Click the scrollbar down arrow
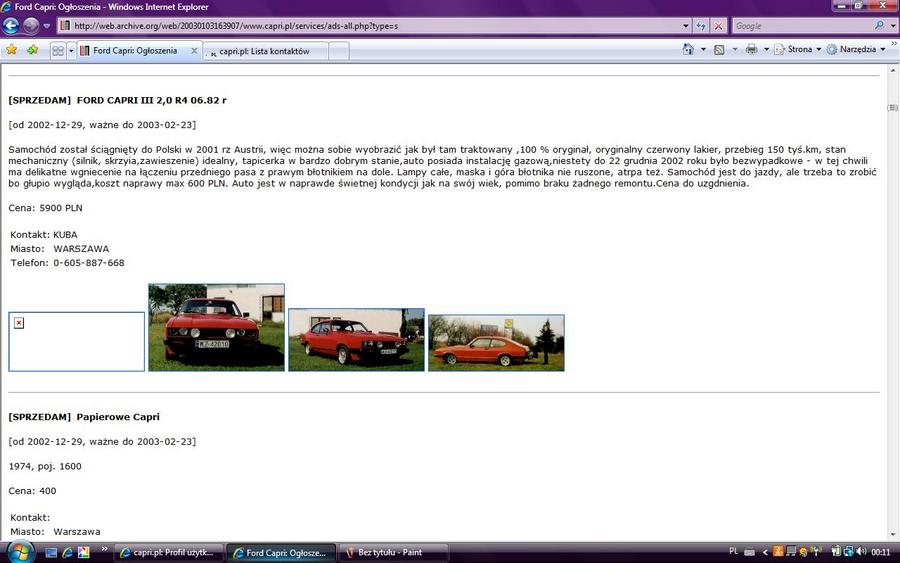 (893, 534)
